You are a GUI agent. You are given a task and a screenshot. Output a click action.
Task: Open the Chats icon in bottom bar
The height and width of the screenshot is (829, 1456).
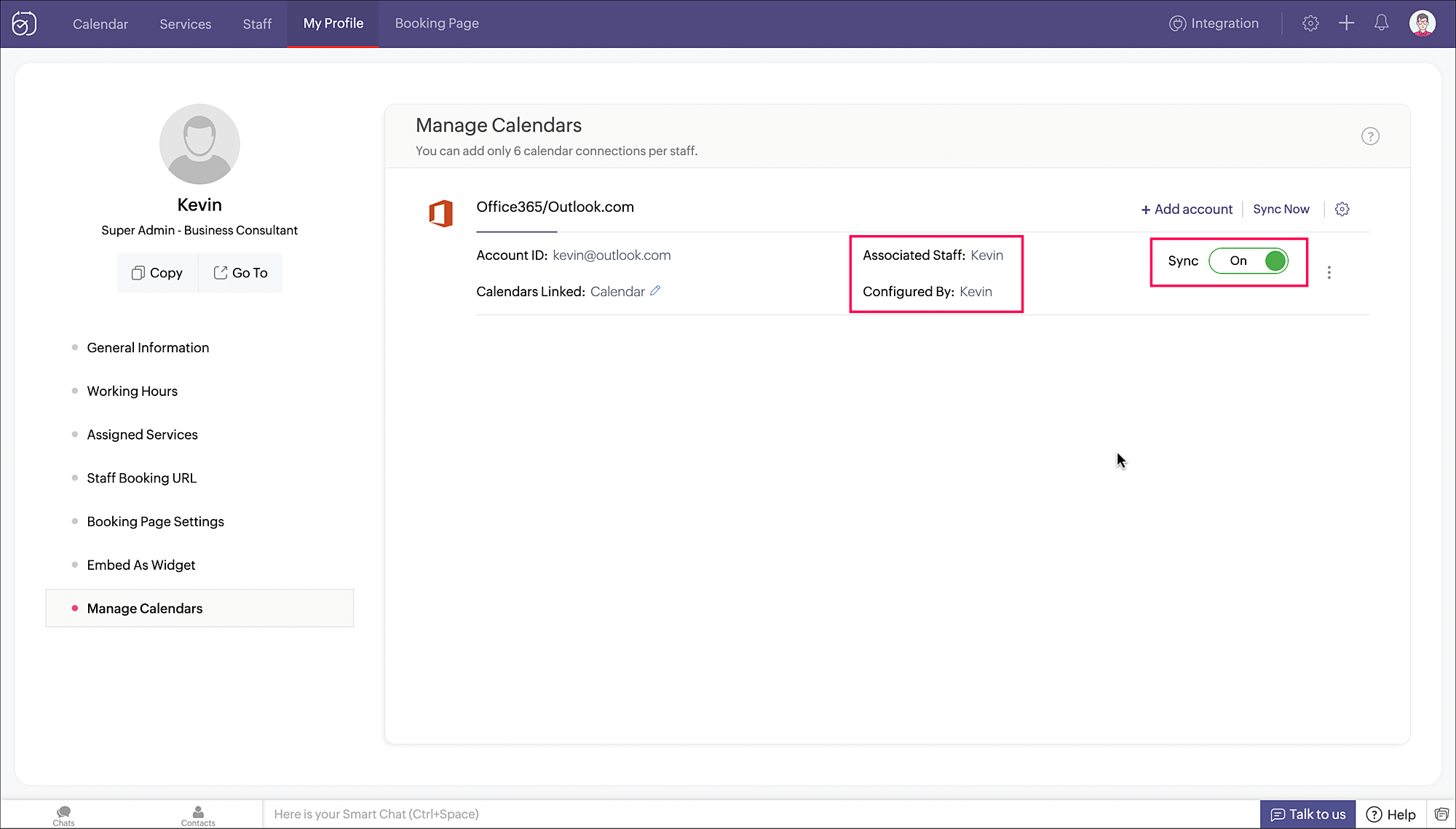63,815
